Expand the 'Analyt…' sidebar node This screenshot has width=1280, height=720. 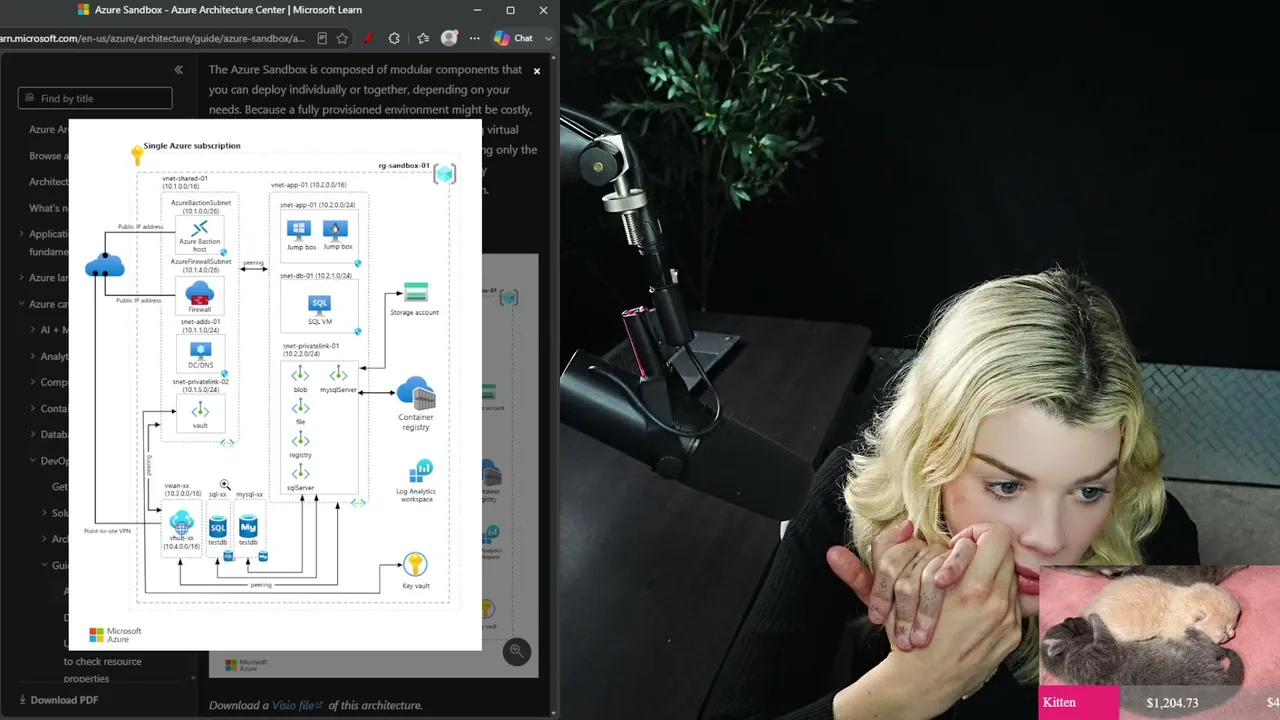click(x=33, y=356)
